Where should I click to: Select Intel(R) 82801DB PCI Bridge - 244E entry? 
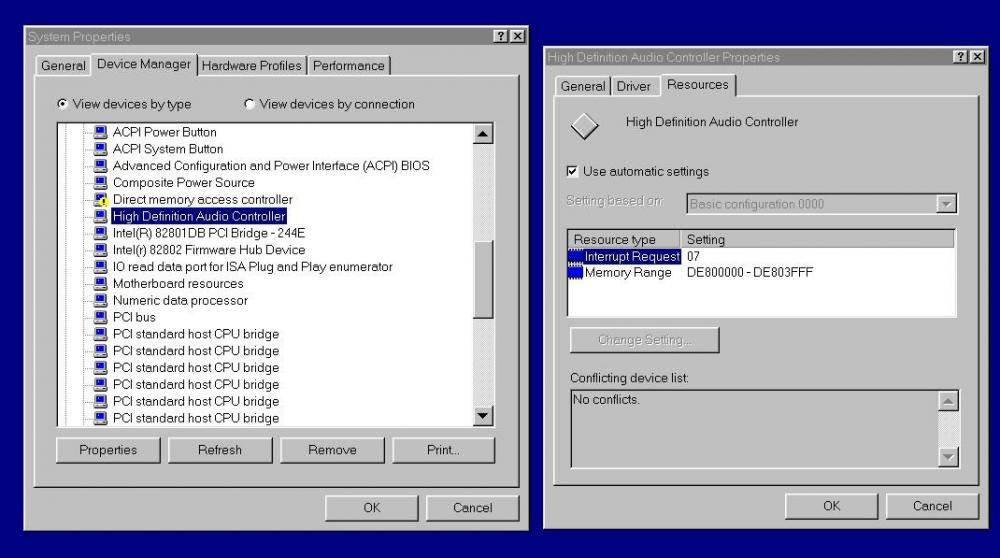click(209, 233)
